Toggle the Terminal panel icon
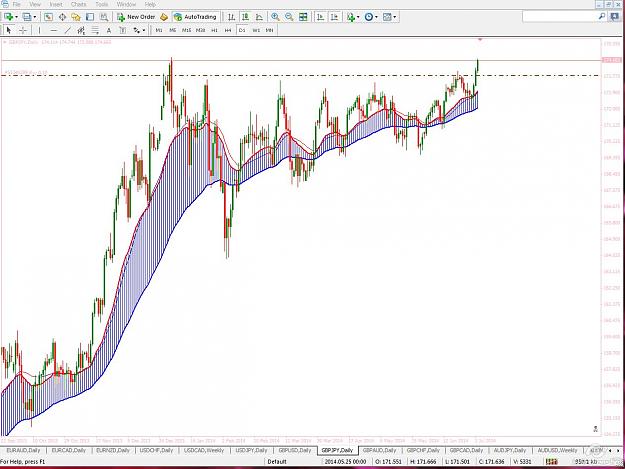Viewport: 625px width, 469px height. coord(90,17)
